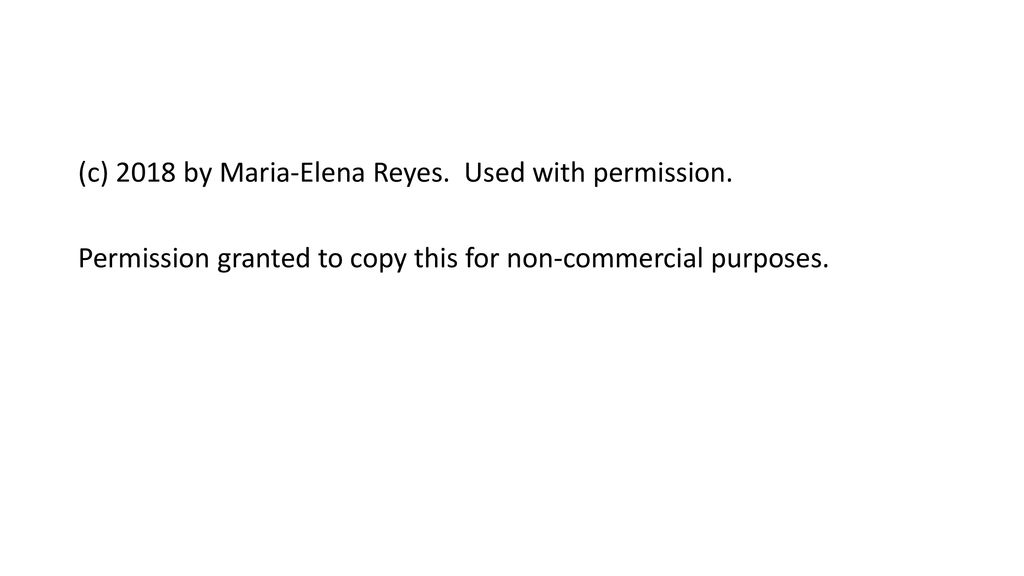Viewport: 1024px width, 576px height.
Task: Click capitalized "Permission" starting the second line
Action: click(x=143, y=259)
